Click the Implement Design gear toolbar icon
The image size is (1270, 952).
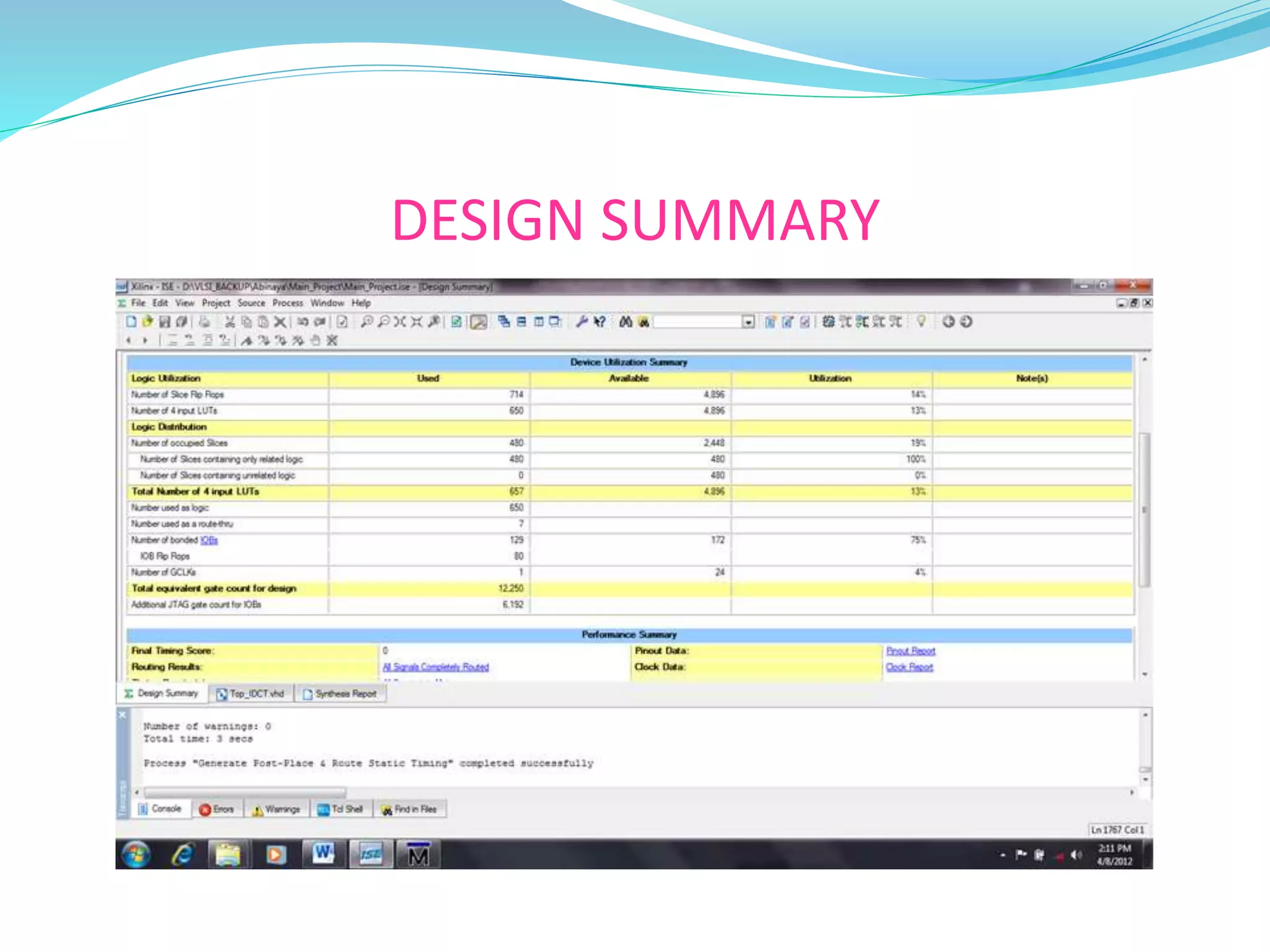[x=828, y=321]
